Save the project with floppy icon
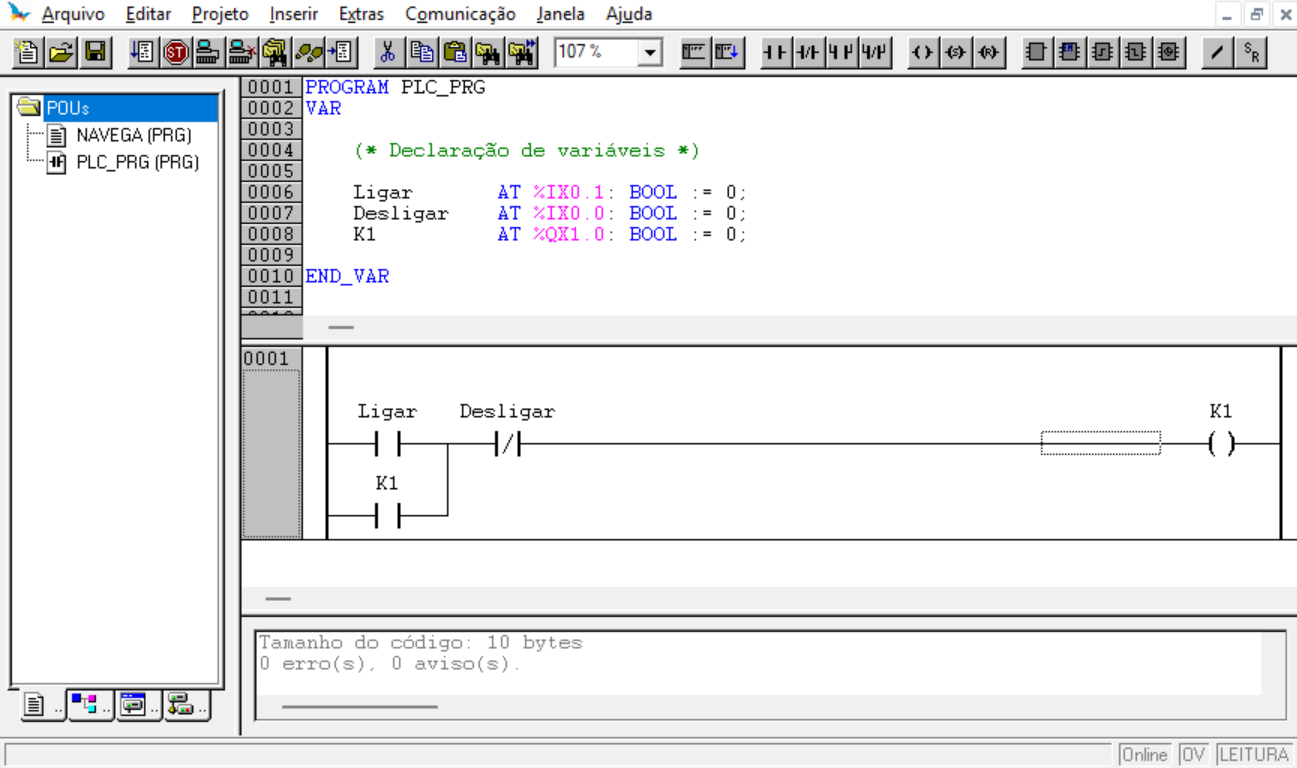The height and width of the screenshot is (768, 1297). point(95,52)
